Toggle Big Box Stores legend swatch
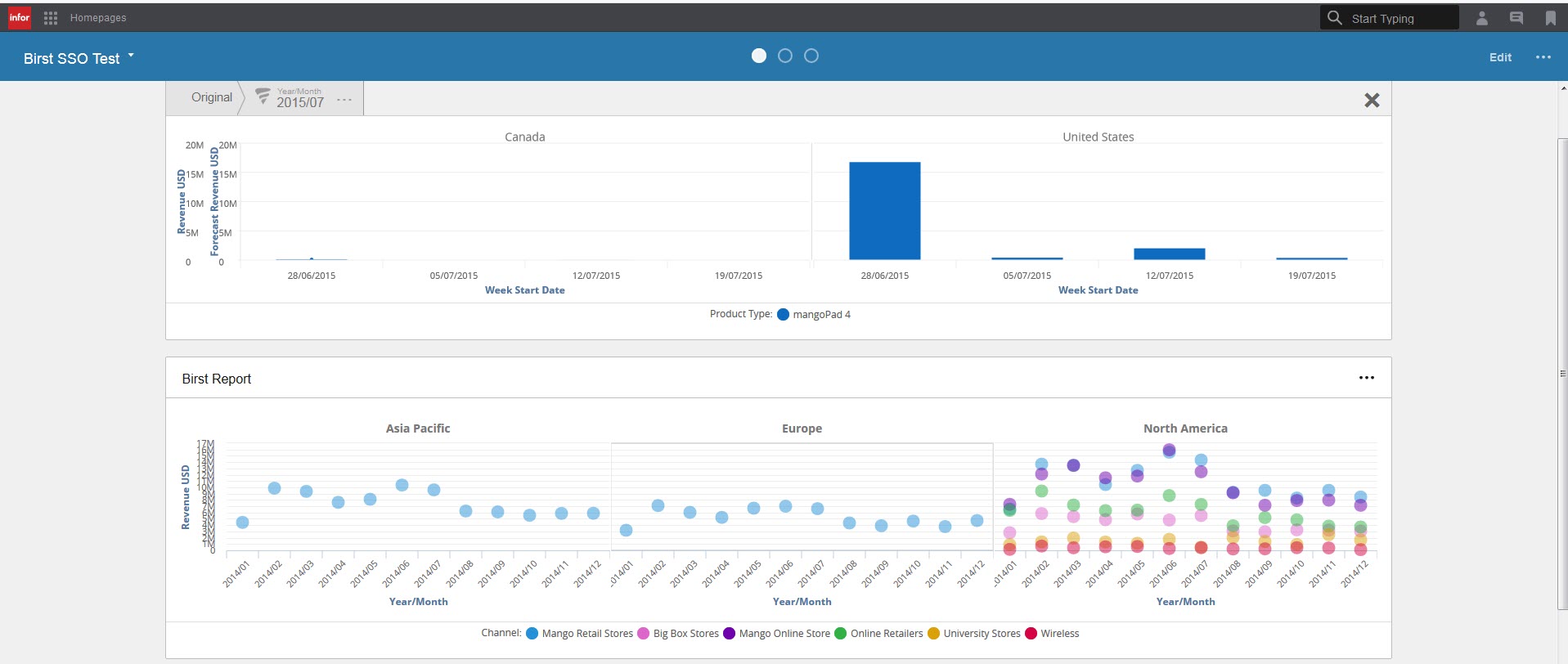Viewport: 1568px width, 664px height. point(643,633)
